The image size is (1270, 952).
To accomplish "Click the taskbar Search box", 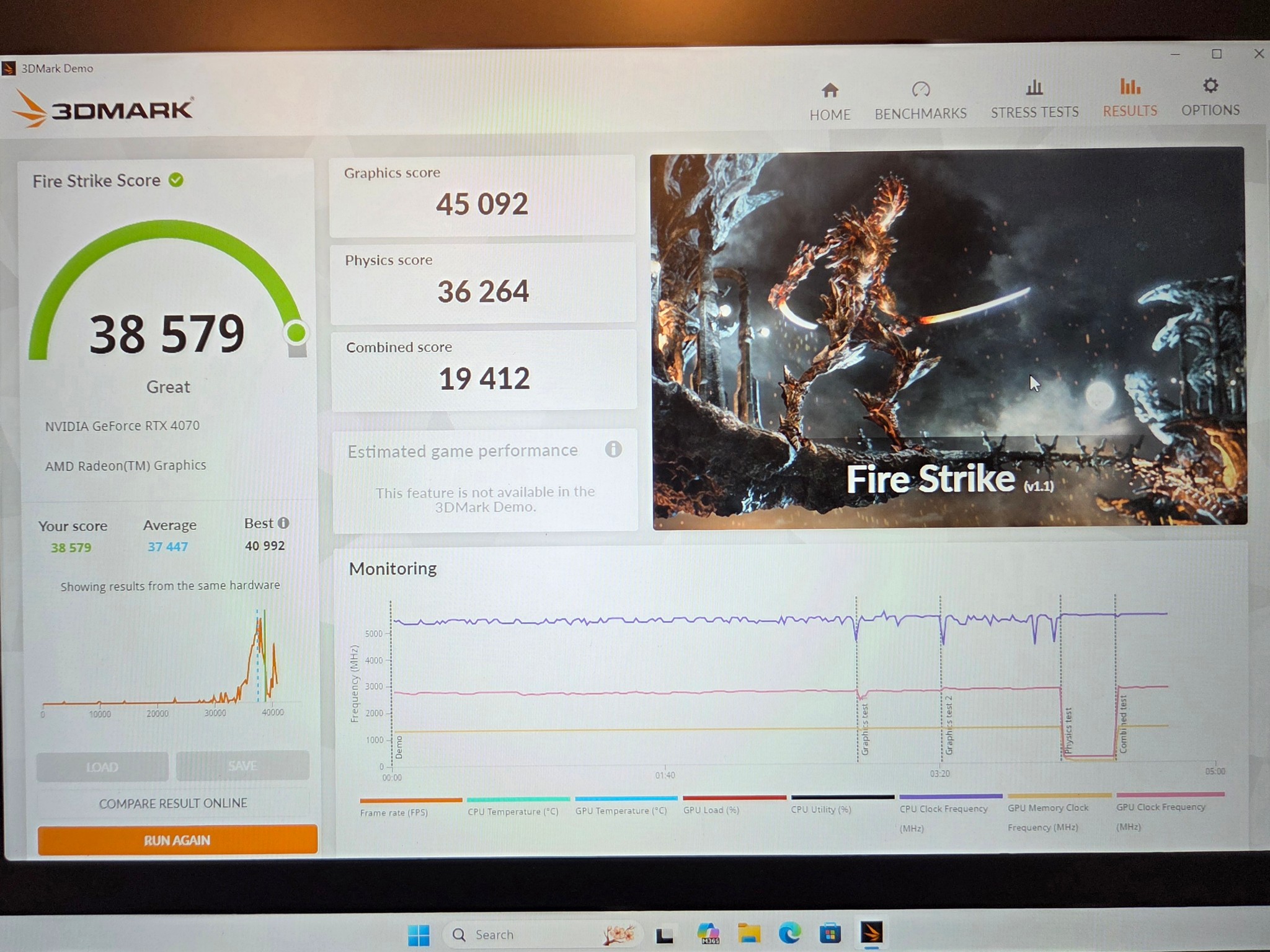I will pyautogui.click(x=543, y=934).
